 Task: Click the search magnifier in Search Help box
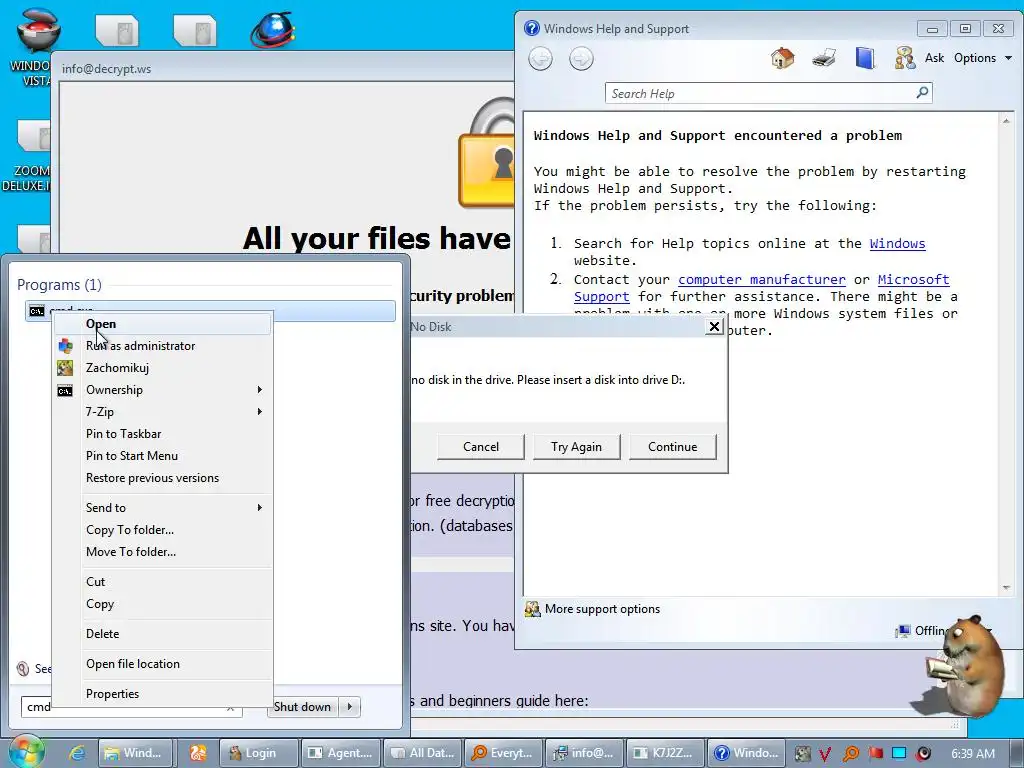tap(922, 93)
